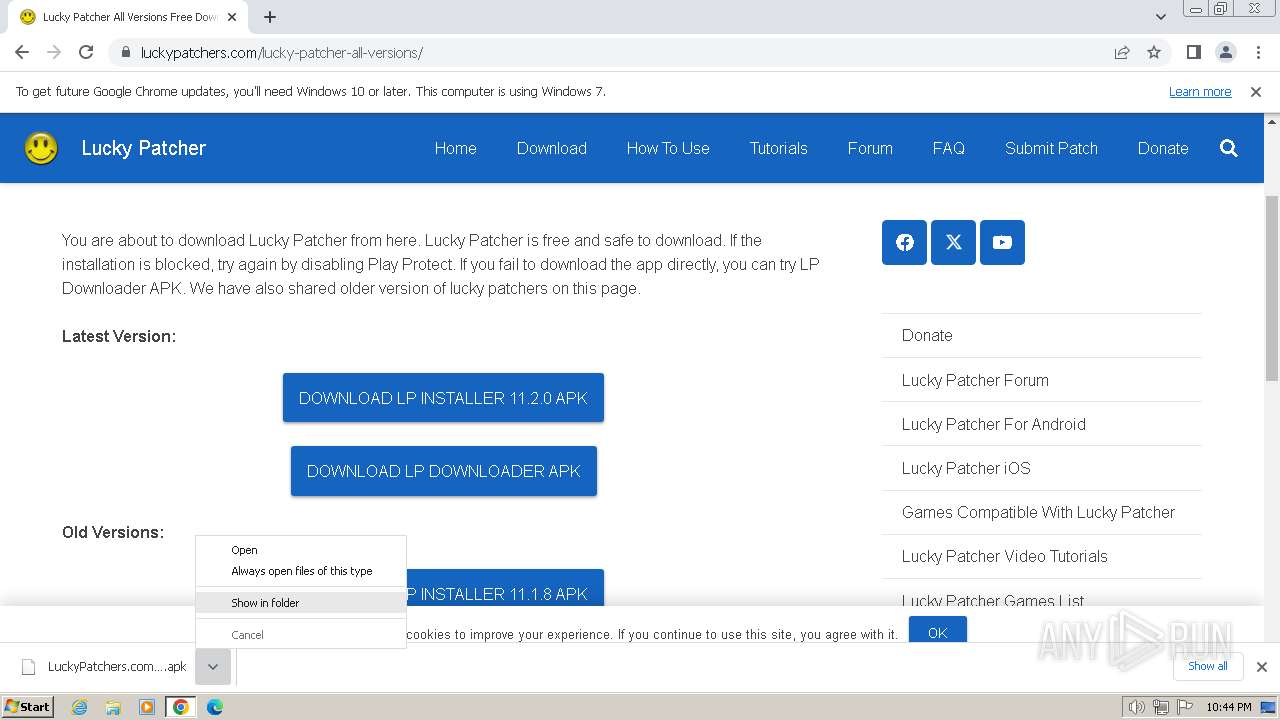Click the downloaded APK file icon
The width and height of the screenshot is (1280, 720).
coord(29,667)
